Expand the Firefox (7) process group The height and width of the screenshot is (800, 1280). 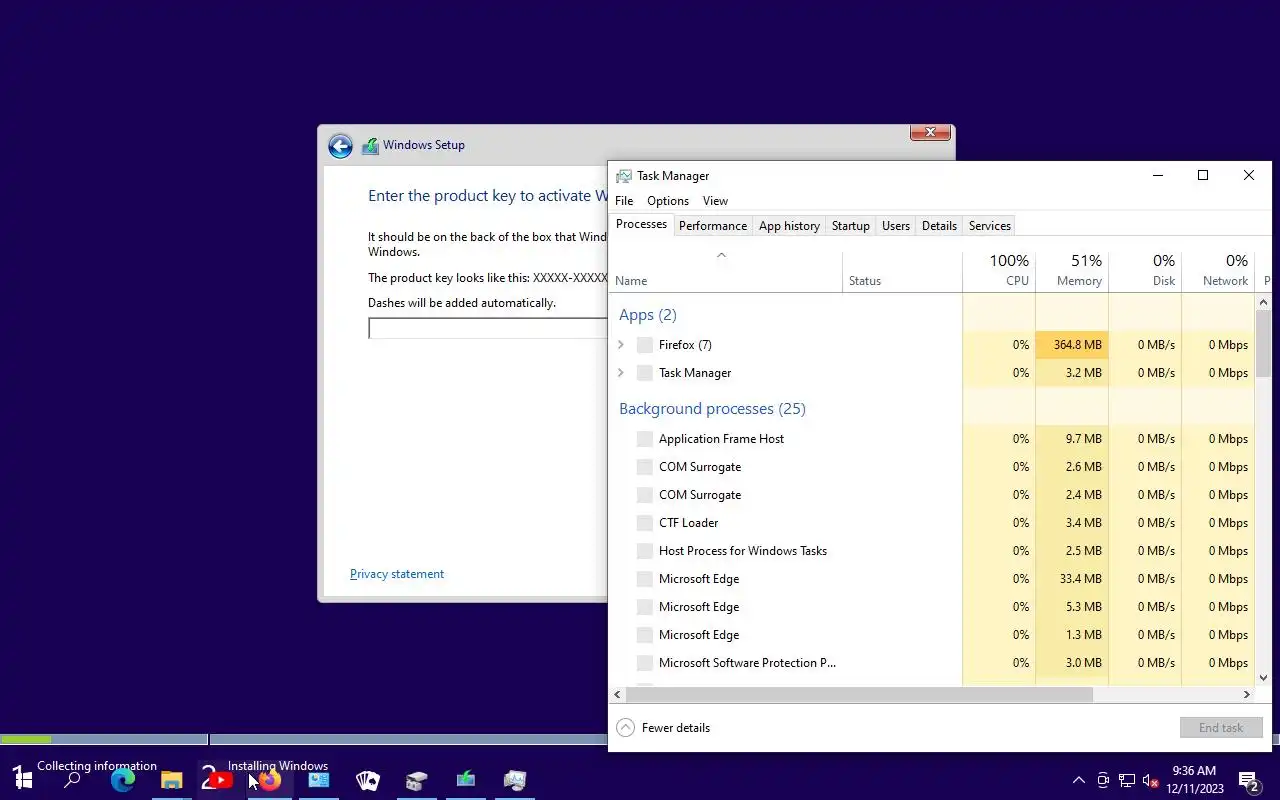[621, 345]
